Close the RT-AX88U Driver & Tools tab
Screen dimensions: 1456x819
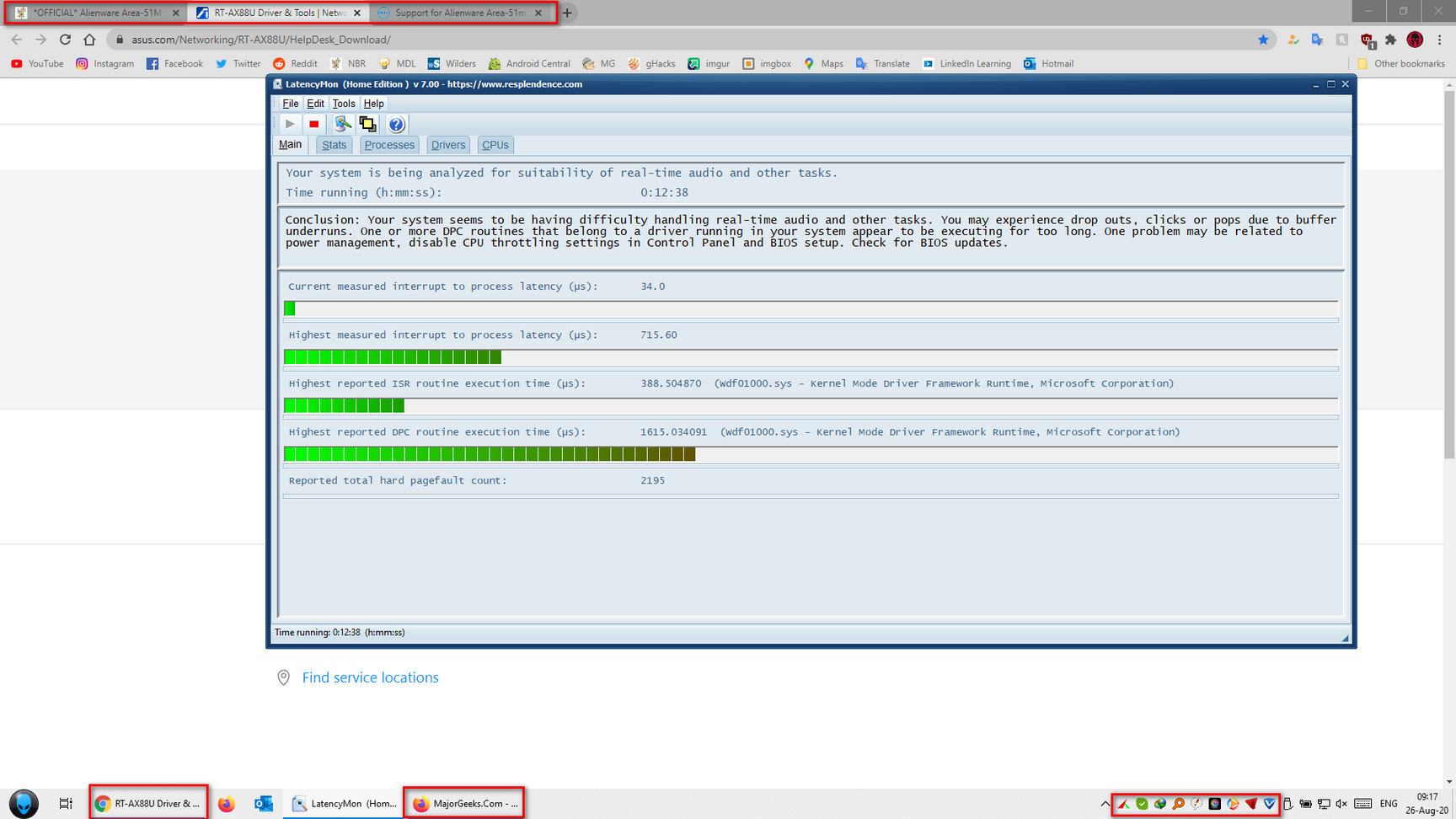(x=357, y=13)
